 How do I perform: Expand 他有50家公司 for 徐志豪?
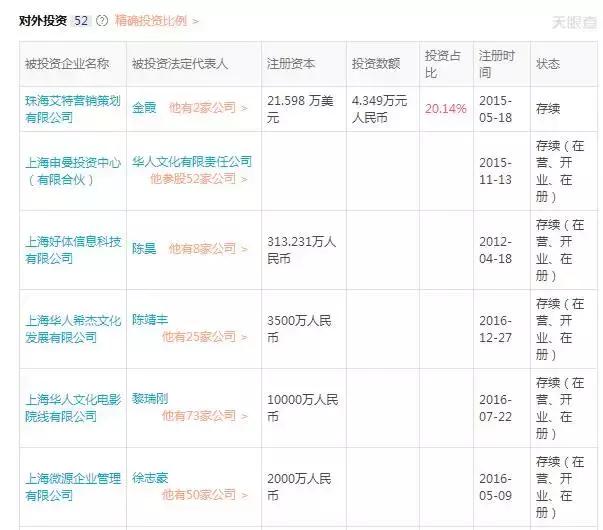[x=205, y=495]
